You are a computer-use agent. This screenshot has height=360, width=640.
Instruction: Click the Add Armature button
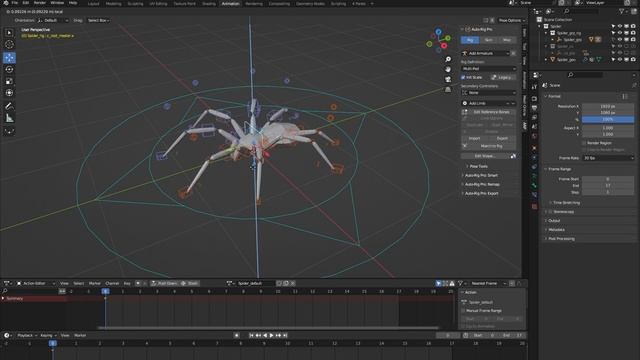pos(485,53)
